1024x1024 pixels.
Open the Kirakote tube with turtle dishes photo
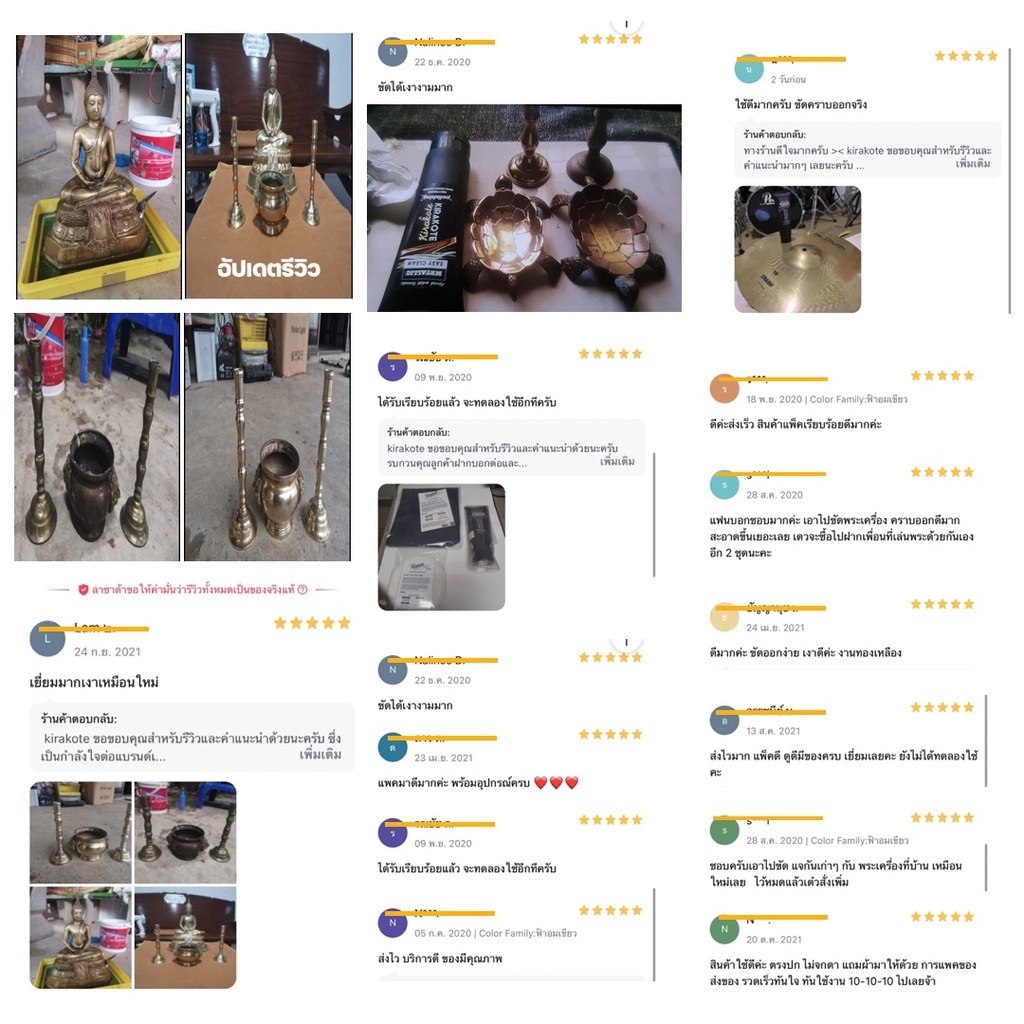click(x=524, y=208)
